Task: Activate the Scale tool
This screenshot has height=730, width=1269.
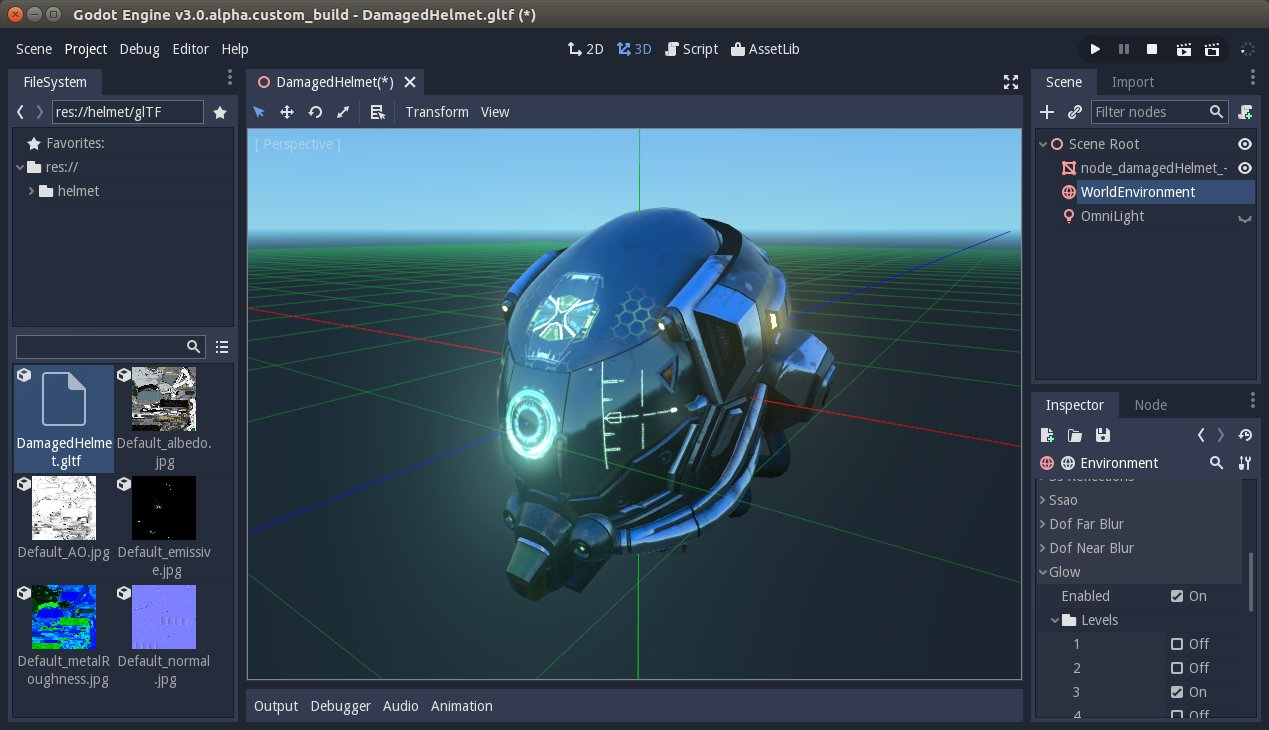Action: [x=343, y=112]
